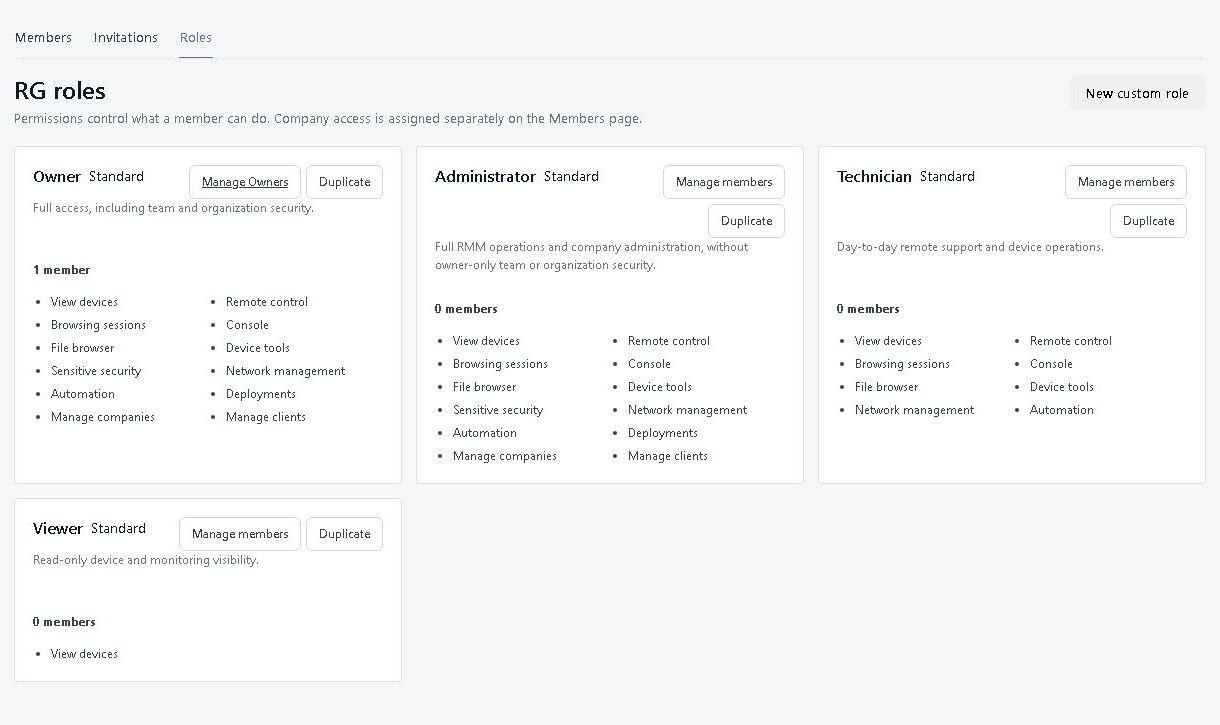
Task: Click the 'Day-to-day remote support' description
Action: coord(970,247)
